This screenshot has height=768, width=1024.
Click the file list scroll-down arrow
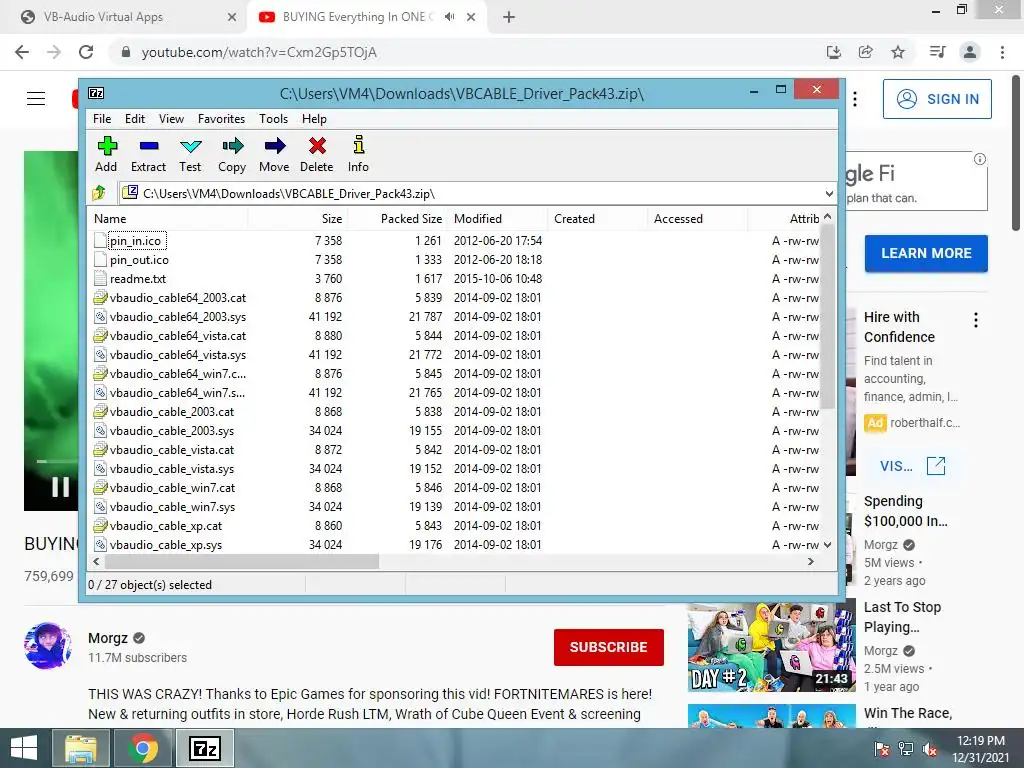click(x=827, y=545)
